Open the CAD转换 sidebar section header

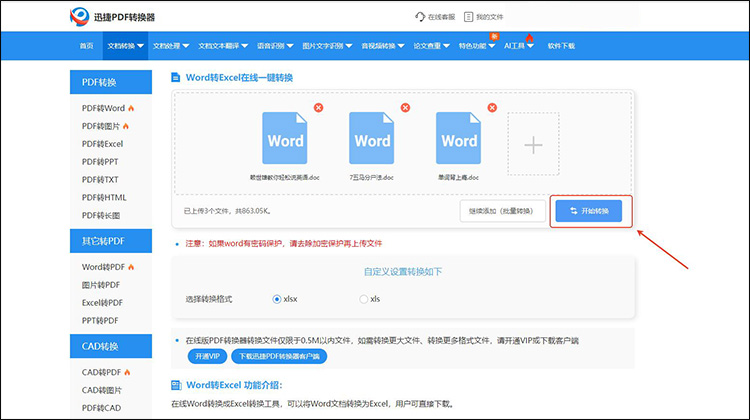click(111, 346)
